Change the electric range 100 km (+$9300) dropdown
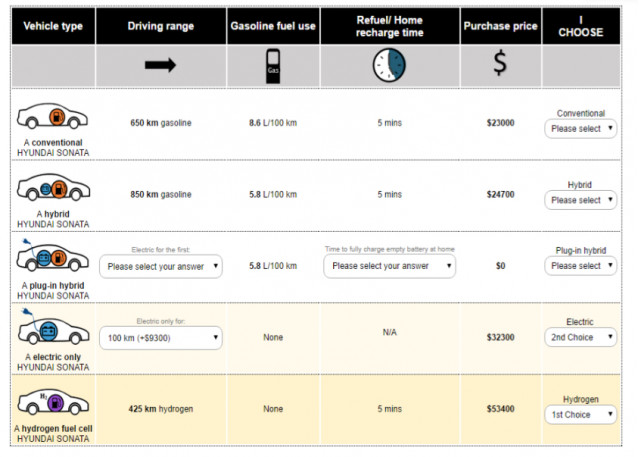 click(x=161, y=338)
